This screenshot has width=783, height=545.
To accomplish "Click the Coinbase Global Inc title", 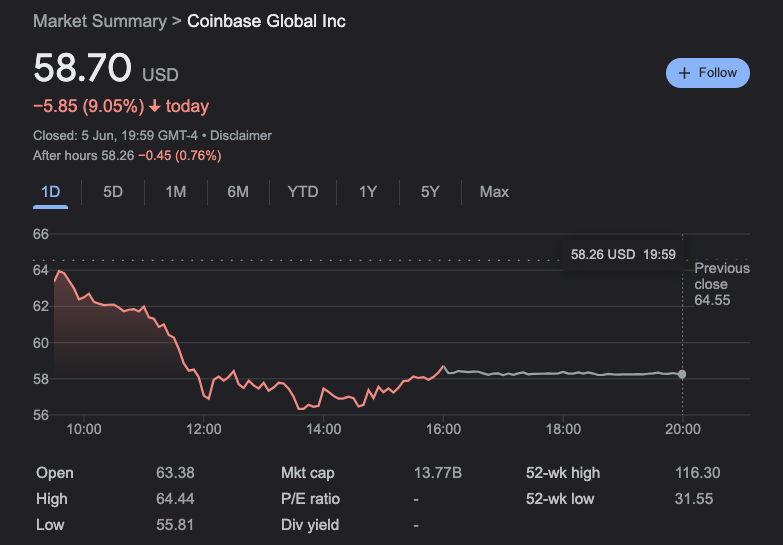I will pyautogui.click(x=266, y=21).
